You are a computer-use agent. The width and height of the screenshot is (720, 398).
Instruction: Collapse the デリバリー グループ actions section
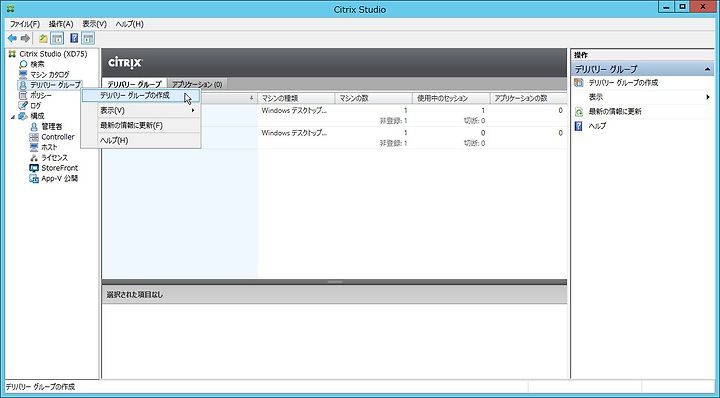708,69
